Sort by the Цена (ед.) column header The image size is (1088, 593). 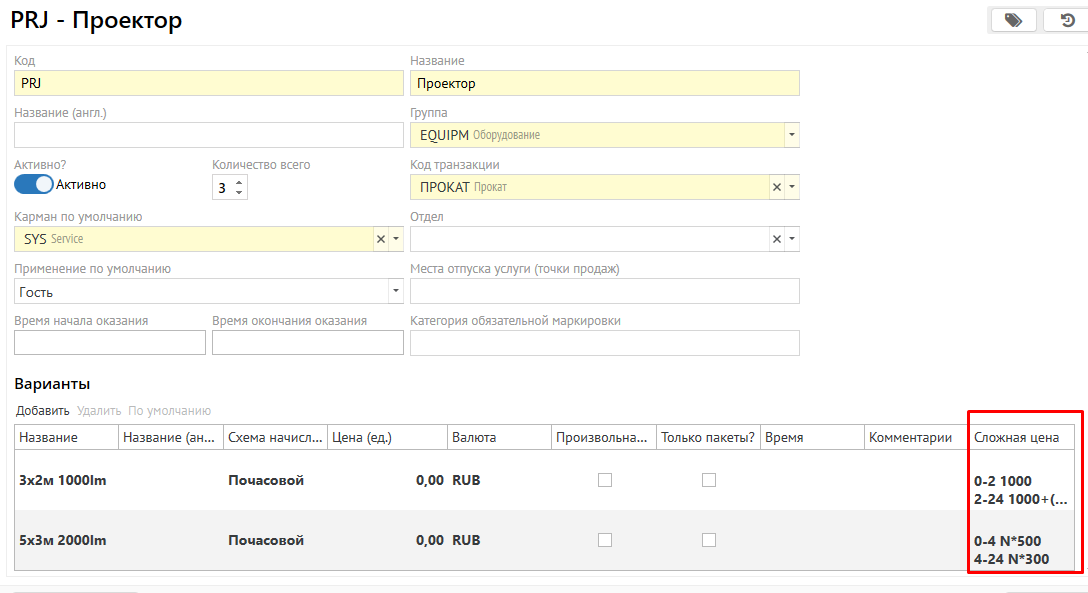[x=387, y=438]
